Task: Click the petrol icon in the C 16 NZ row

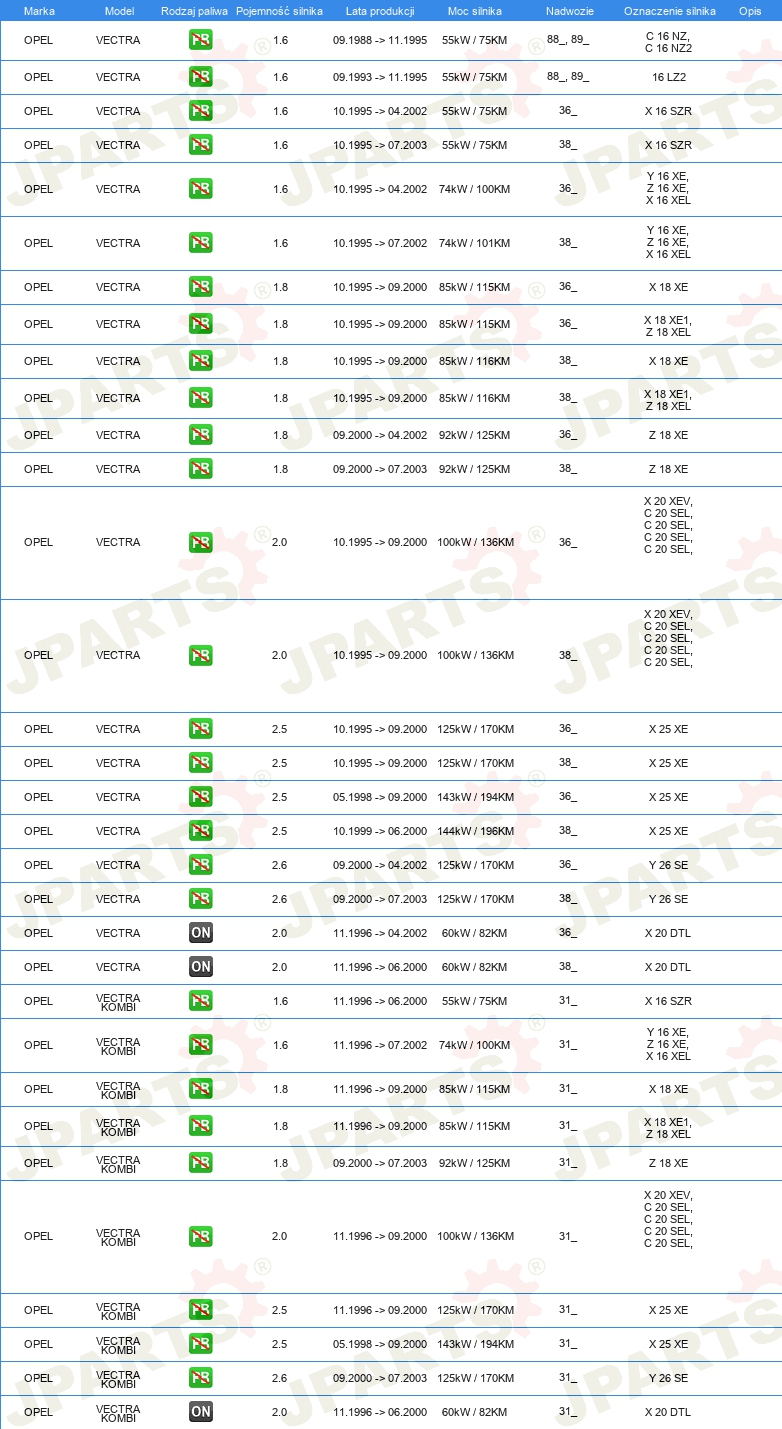Action: click(201, 41)
